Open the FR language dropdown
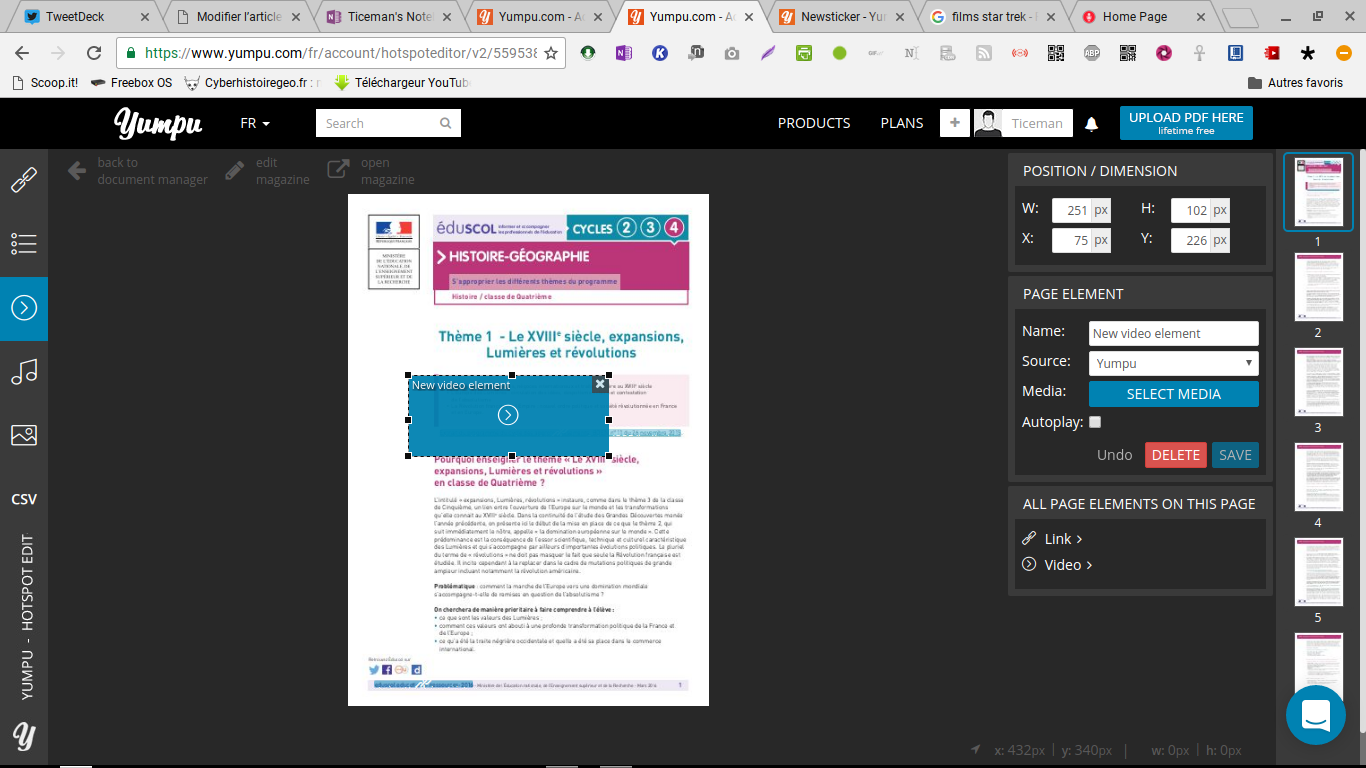The height and width of the screenshot is (768, 1366). pyautogui.click(x=255, y=124)
